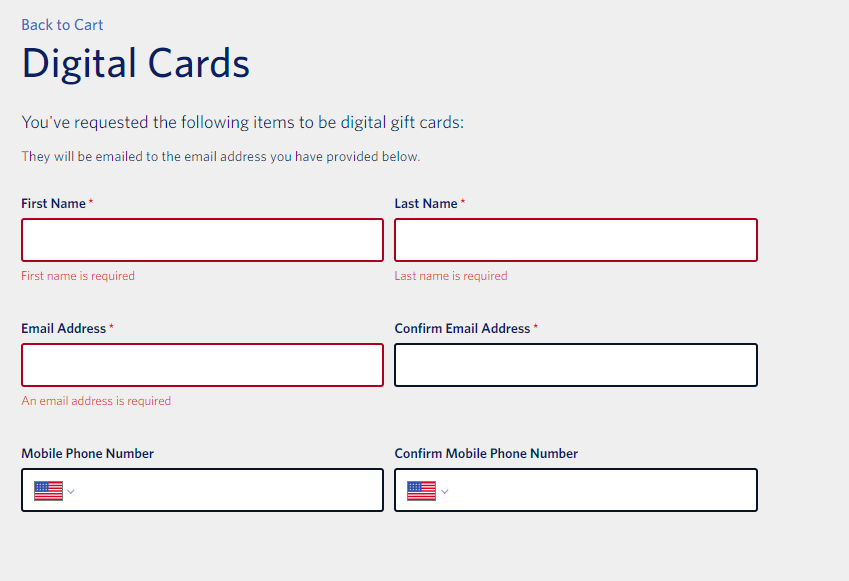Click the Email Address label text
Image resolution: width=849 pixels, height=581 pixels.
coord(63,329)
